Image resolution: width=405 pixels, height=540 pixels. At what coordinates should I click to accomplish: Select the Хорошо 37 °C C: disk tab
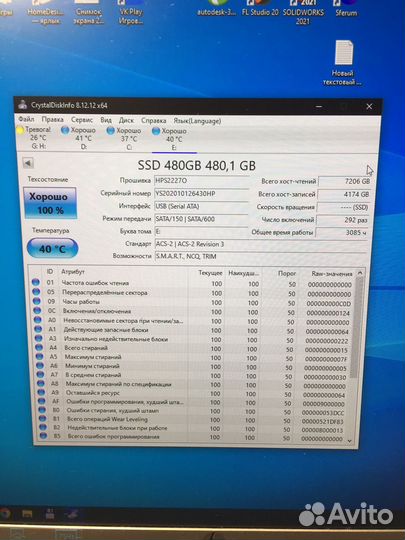coord(124,139)
